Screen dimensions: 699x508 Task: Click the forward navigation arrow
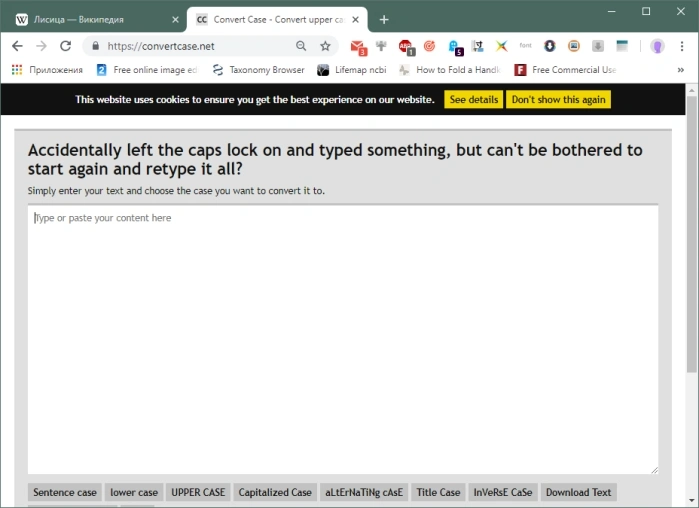coord(41,46)
